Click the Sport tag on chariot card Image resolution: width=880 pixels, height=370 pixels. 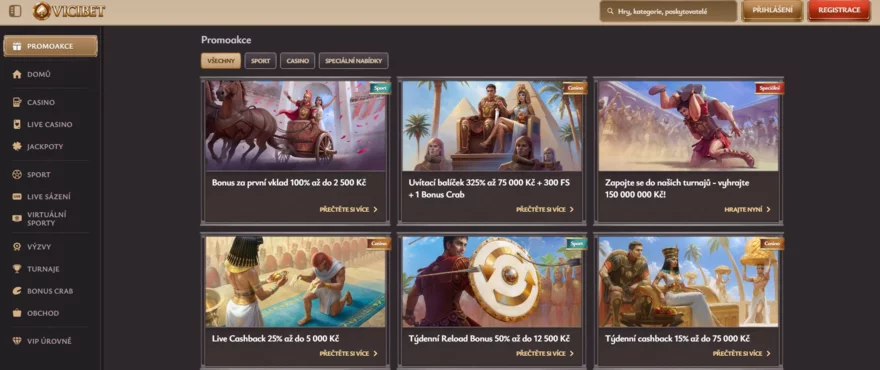380,88
